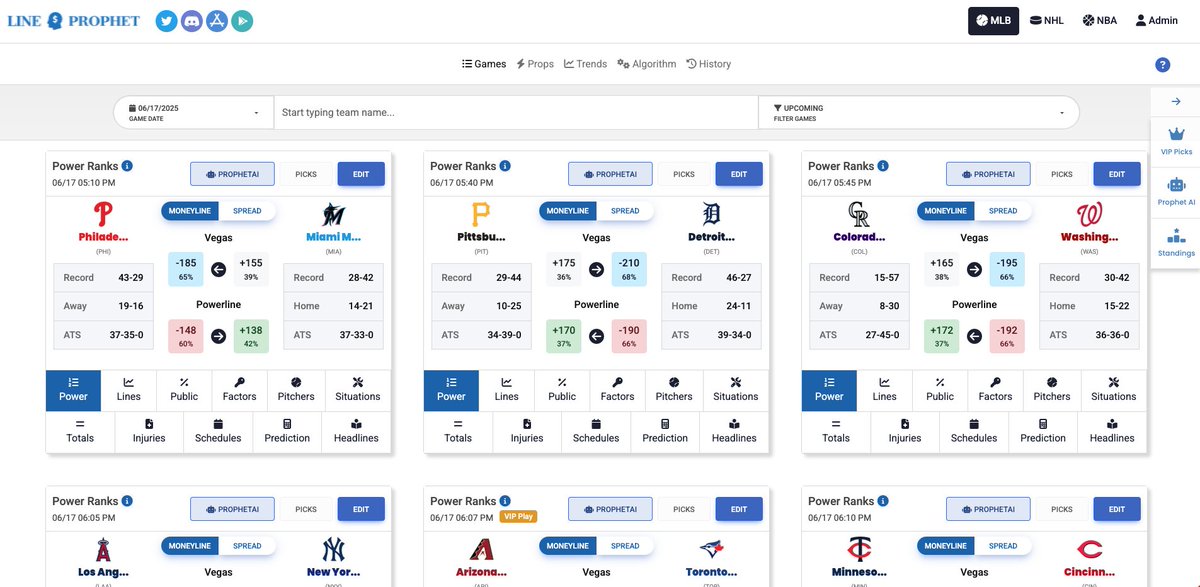Click Vegas arrow in Philadelphia-Miami card
Viewport: 1200px width, 587px height.
(219, 269)
